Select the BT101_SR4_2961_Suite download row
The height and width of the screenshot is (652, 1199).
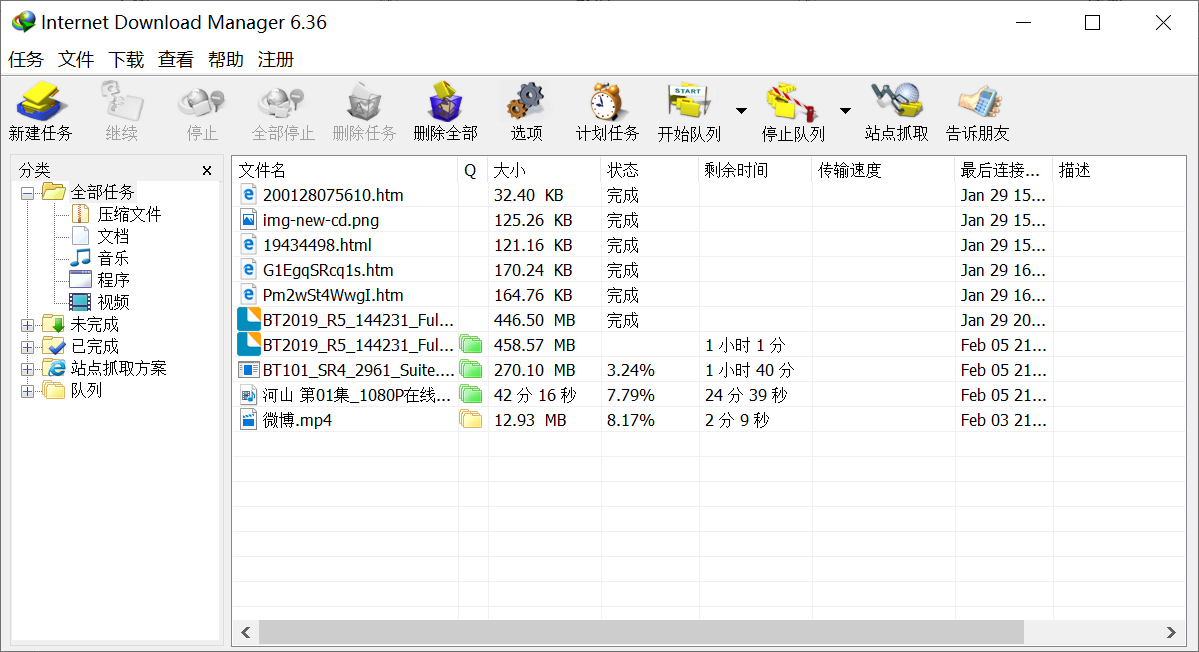[x=709, y=370]
